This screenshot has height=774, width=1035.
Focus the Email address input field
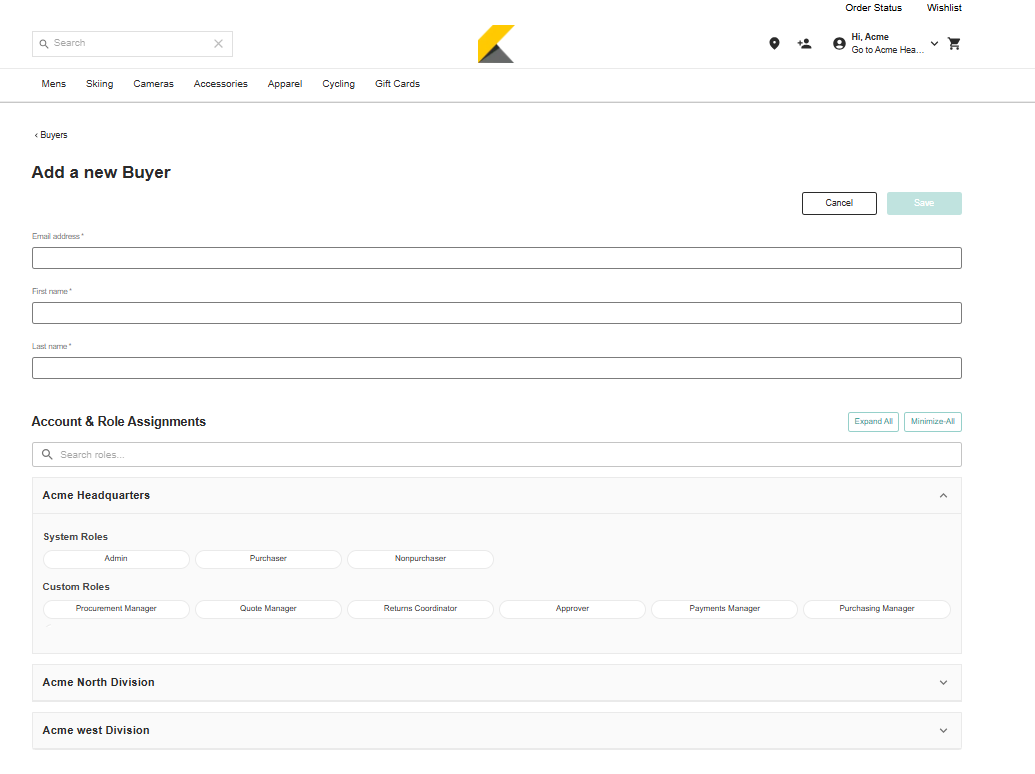point(496,258)
